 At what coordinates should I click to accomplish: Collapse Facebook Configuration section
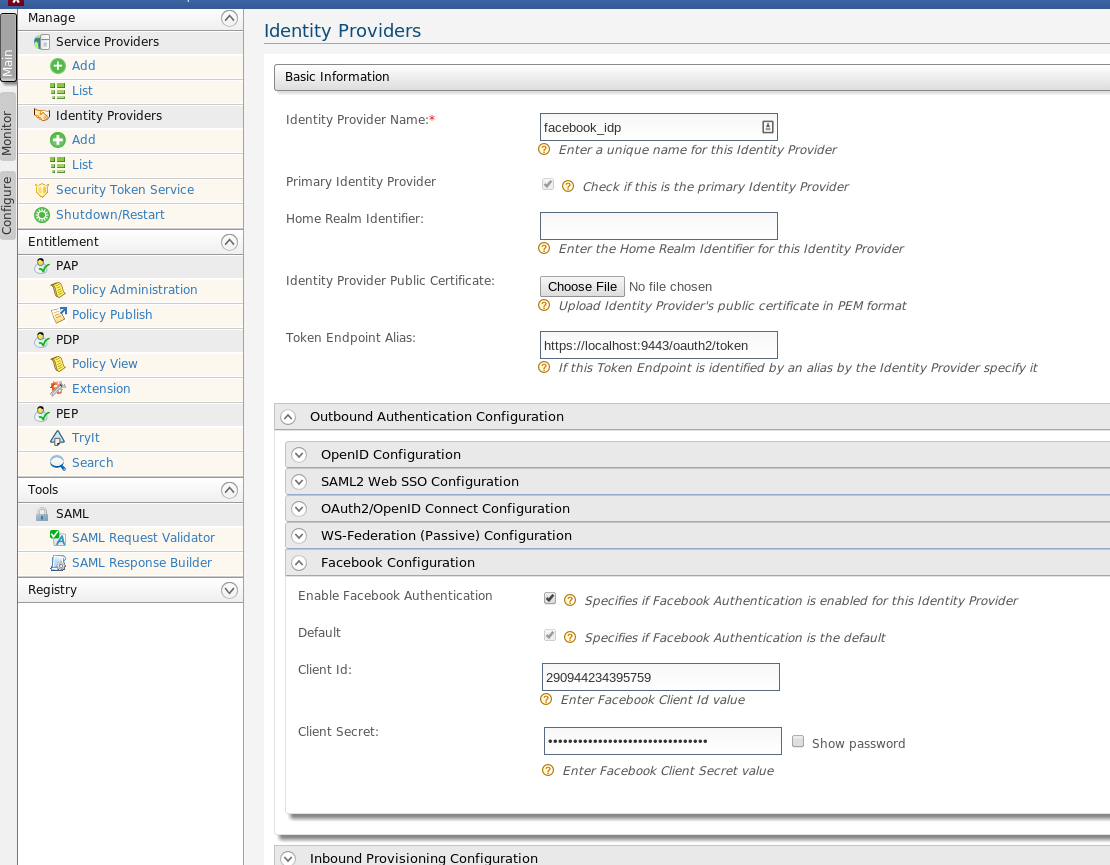click(x=299, y=563)
